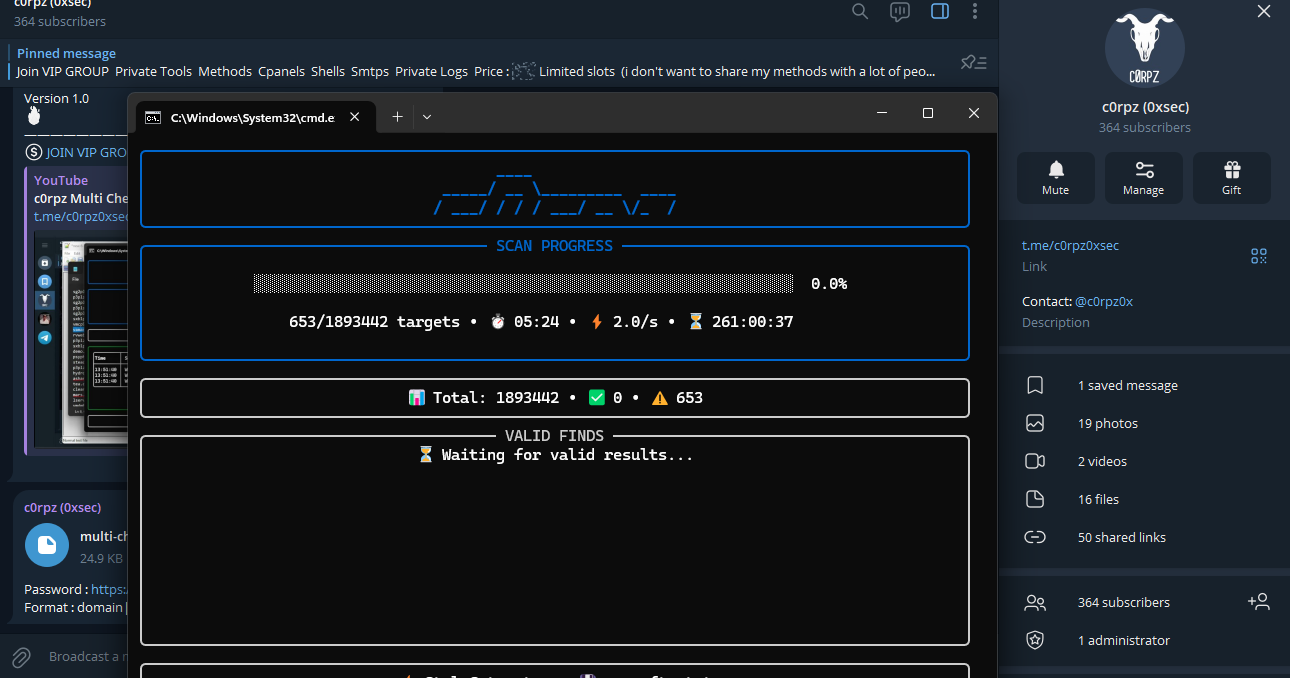The height and width of the screenshot is (678, 1290).
Task: Click the Gift button
Action: point(1231,178)
